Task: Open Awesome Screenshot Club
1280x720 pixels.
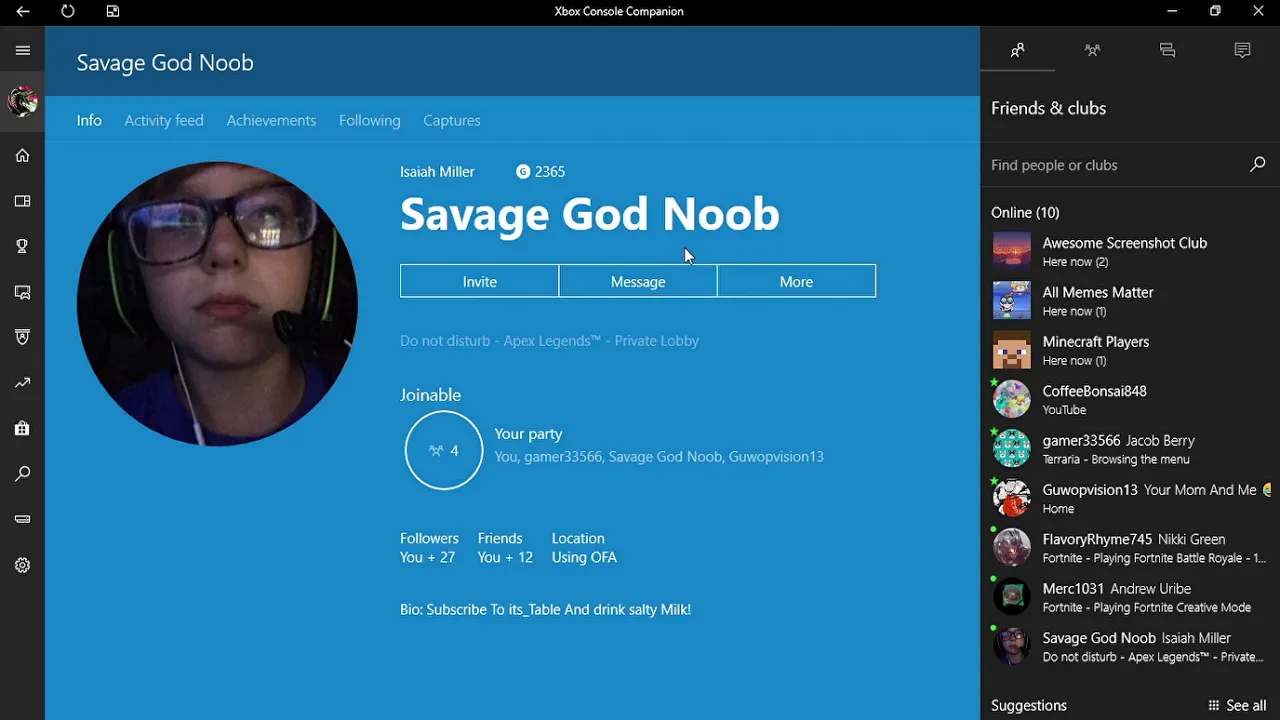Action: pos(1130,251)
